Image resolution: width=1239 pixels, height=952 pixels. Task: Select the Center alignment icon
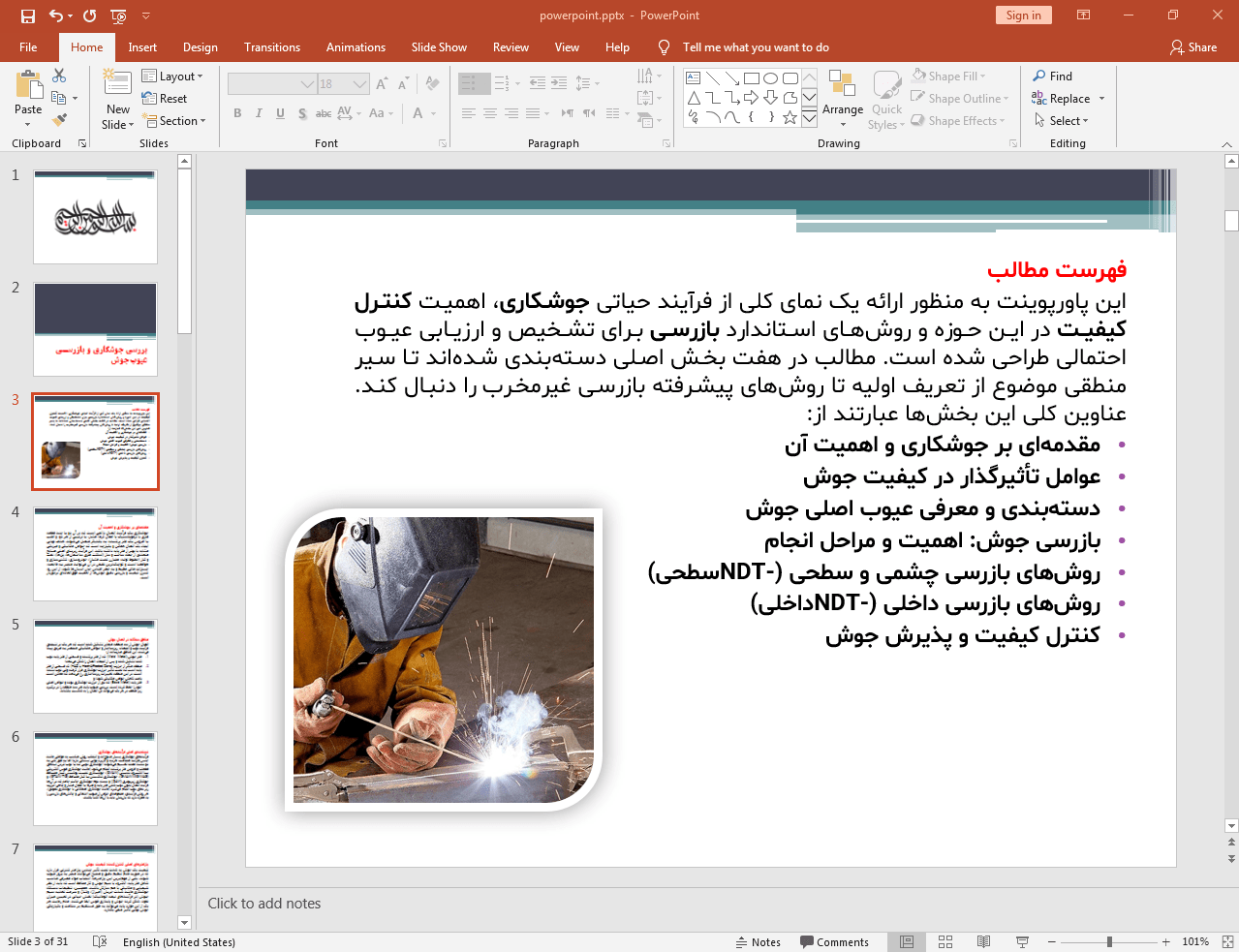click(x=491, y=113)
